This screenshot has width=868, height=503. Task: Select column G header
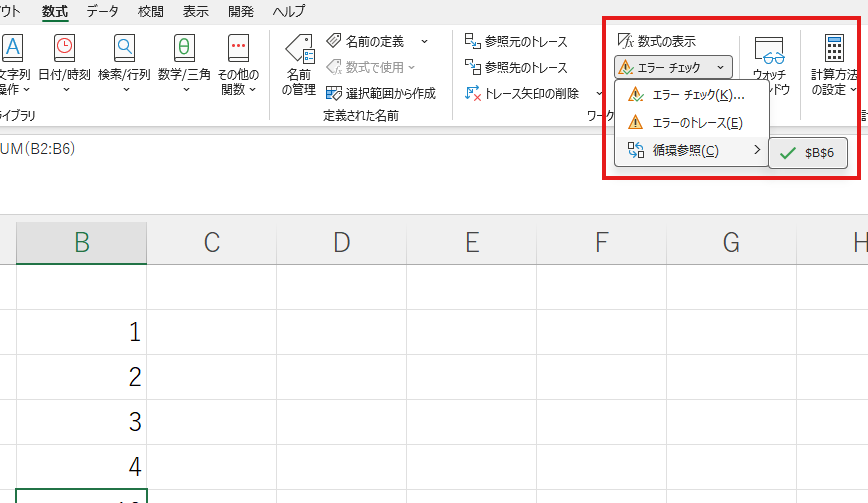point(731,243)
